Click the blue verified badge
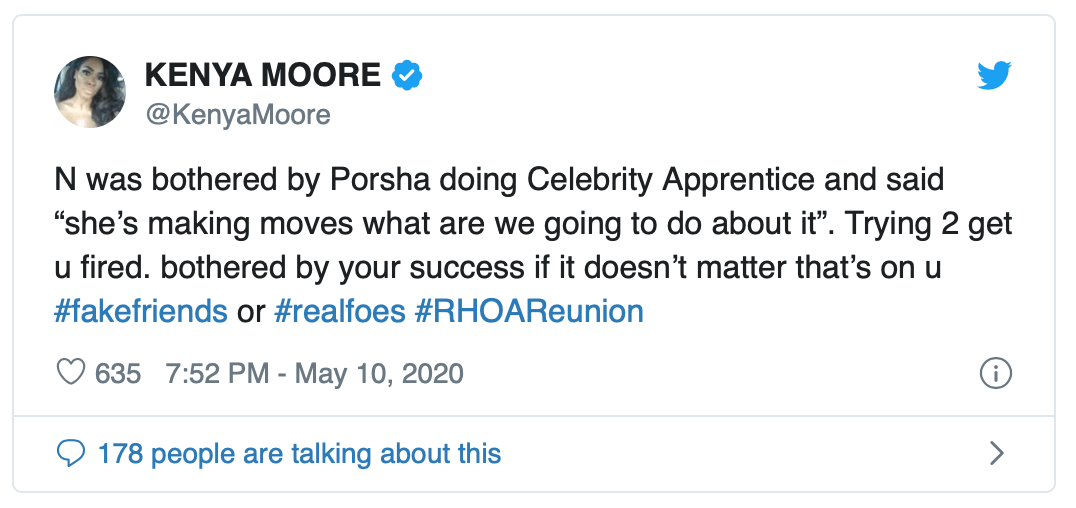1076x508 pixels. (406, 74)
